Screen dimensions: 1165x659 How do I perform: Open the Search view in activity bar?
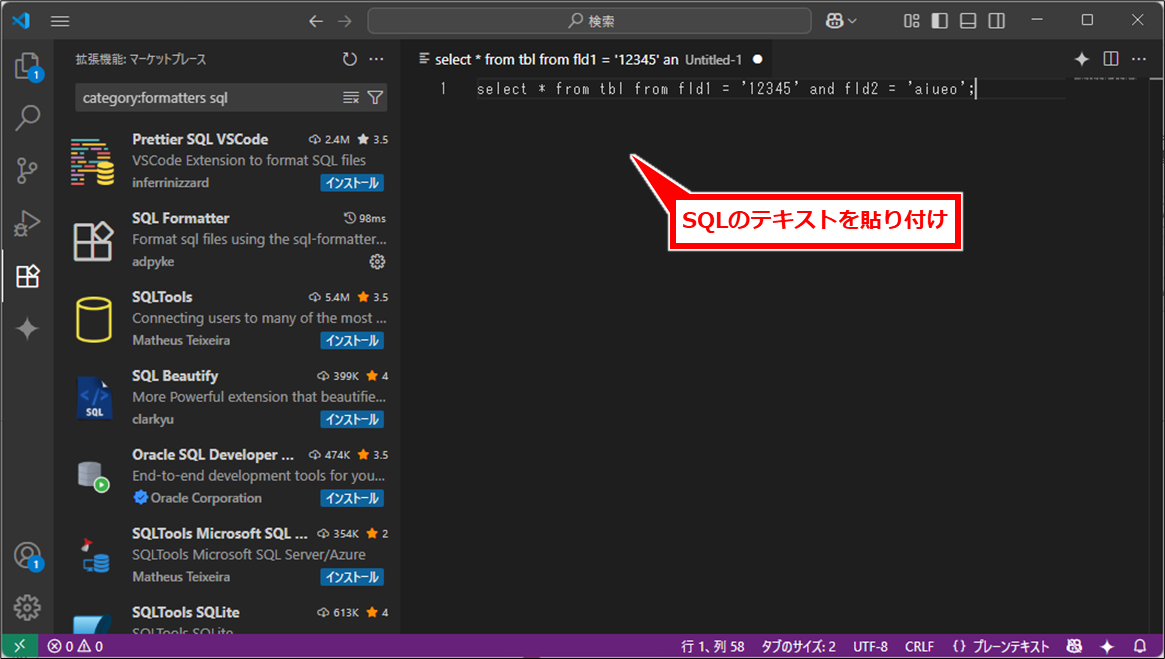click(27, 118)
